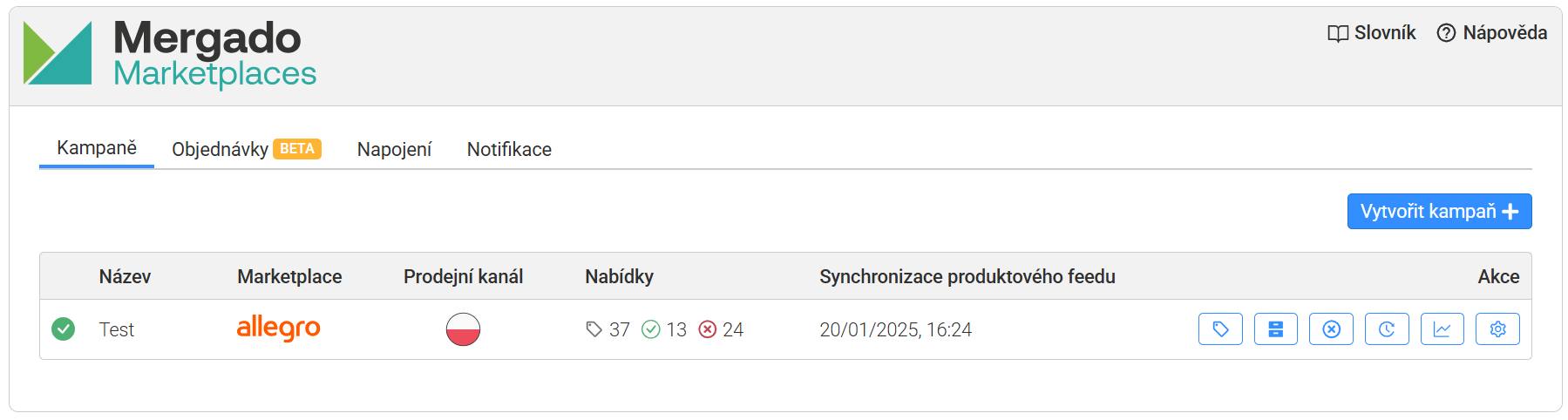Click the server/feed action icon for Test campaign
This screenshot has height=420, width=1568.
[x=1276, y=329]
